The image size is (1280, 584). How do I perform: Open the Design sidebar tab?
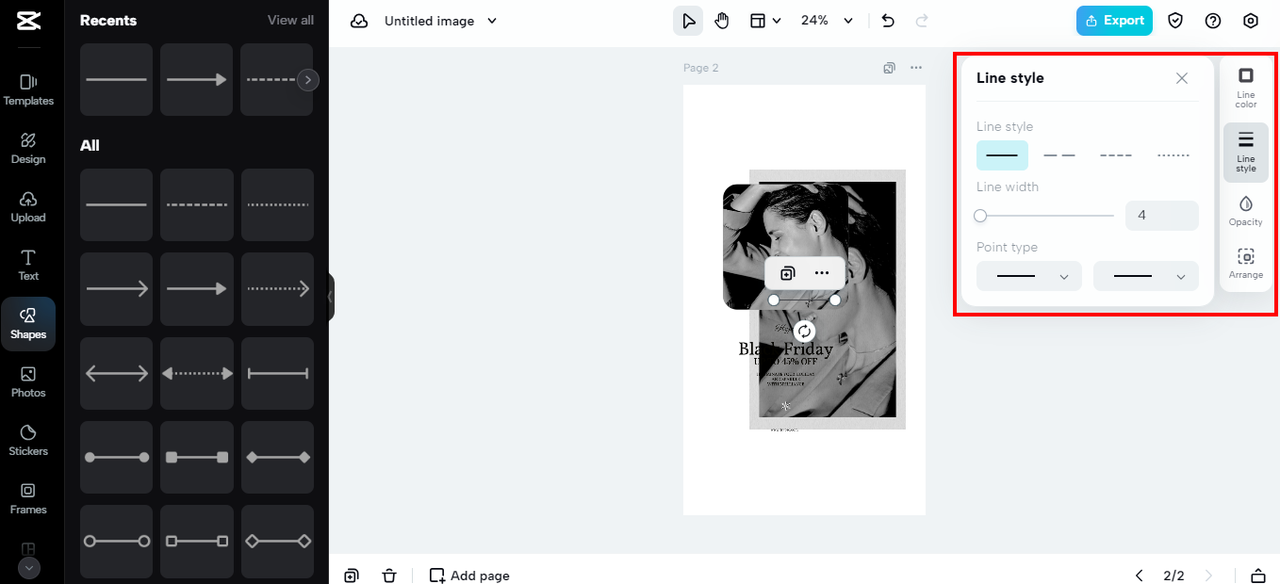click(28, 147)
